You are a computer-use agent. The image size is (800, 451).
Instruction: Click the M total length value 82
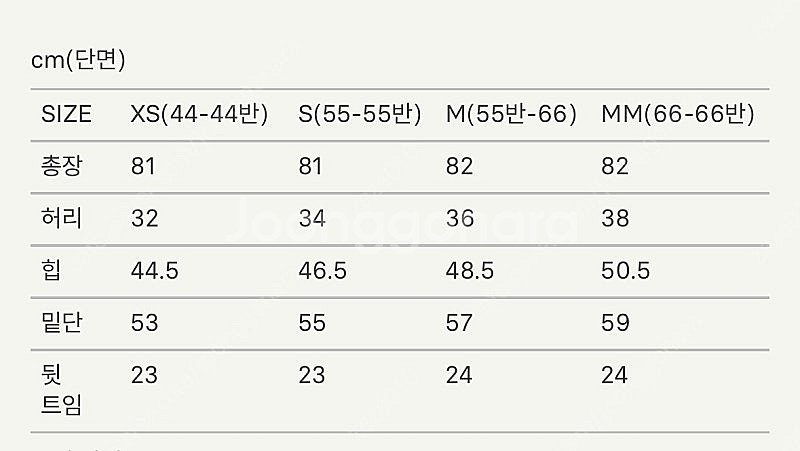(460, 167)
